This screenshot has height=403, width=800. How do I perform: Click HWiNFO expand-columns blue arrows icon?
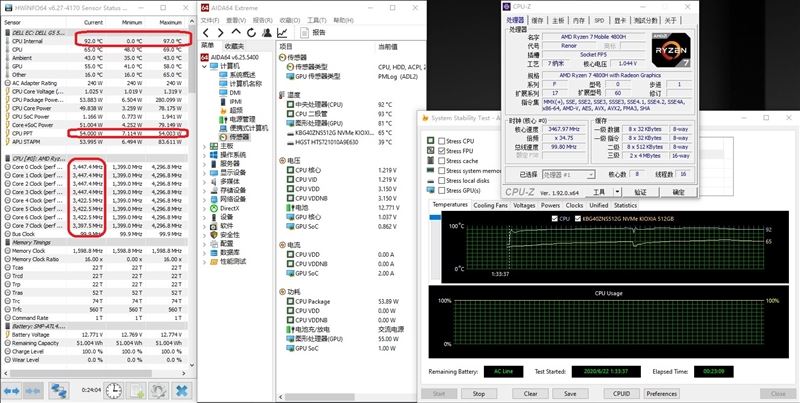coord(11,391)
